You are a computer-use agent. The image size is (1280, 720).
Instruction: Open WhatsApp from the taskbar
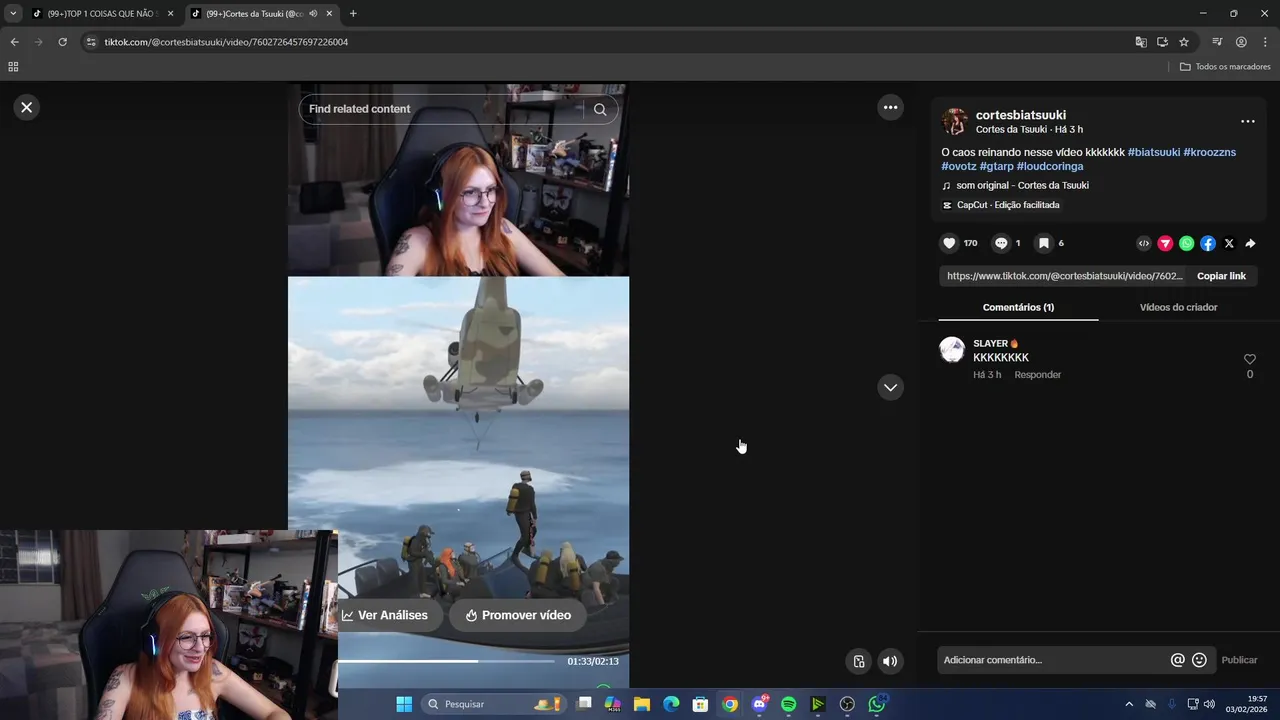coord(877,704)
